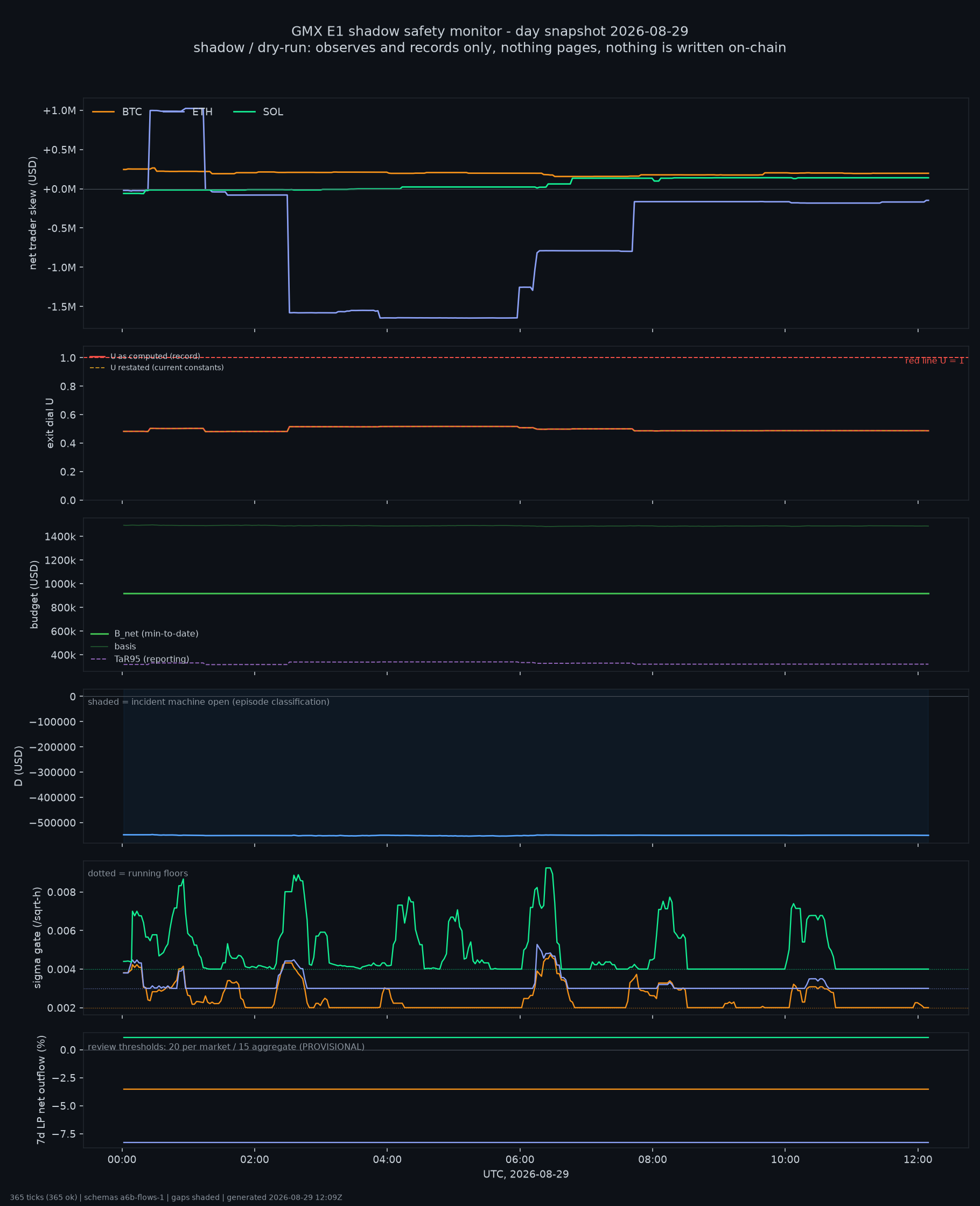
Task: Click the '0.002' sigma gate tick label
Action: [x=61, y=1008]
